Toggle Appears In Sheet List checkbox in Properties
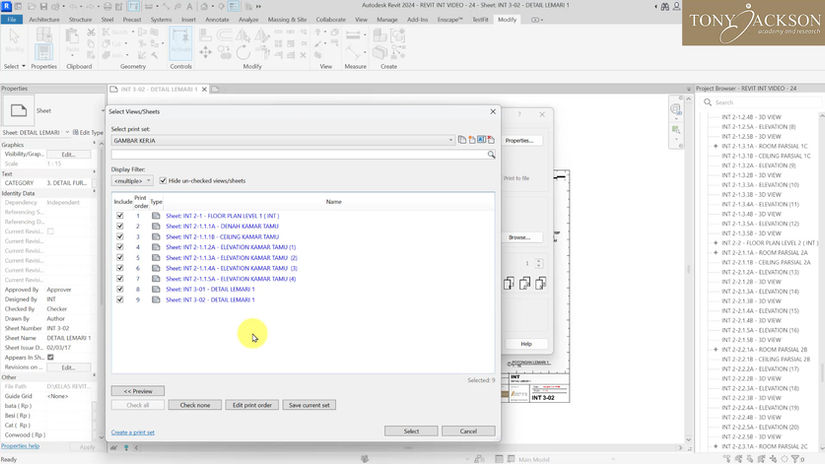 pos(51,357)
